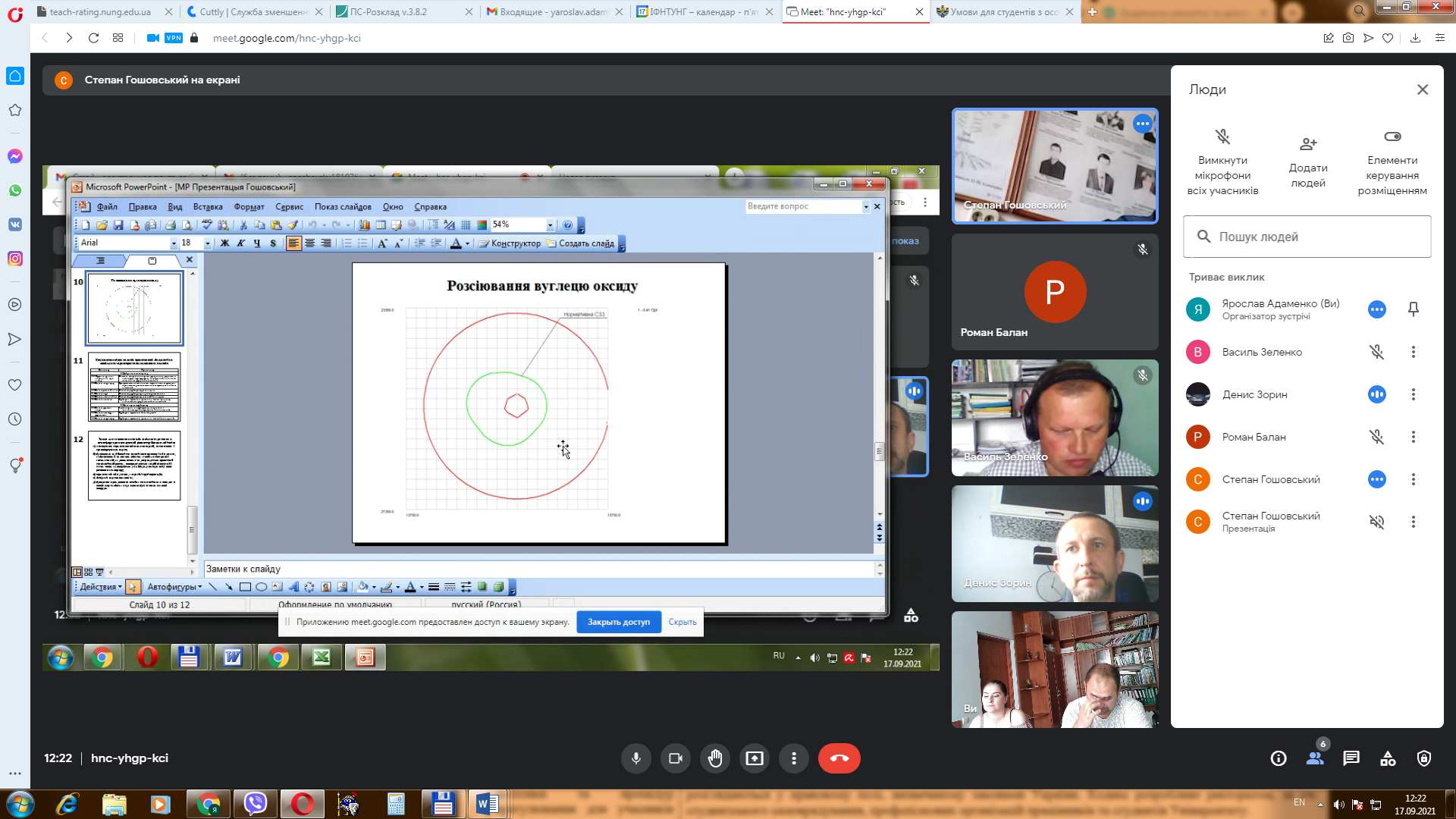Close the Люди side panel
The height and width of the screenshot is (819, 1456).
tap(1423, 89)
